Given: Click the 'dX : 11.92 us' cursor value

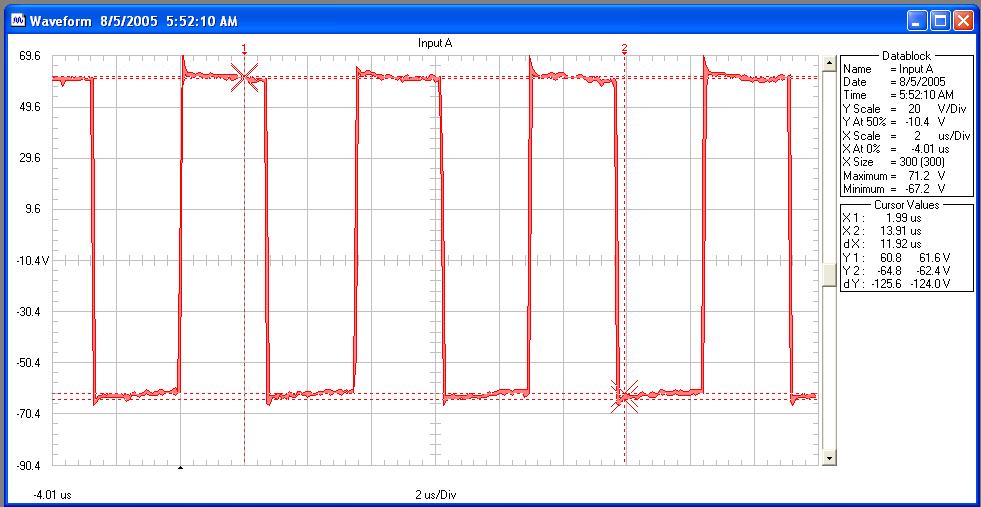Looking at the screenshot, I should 882,244.
